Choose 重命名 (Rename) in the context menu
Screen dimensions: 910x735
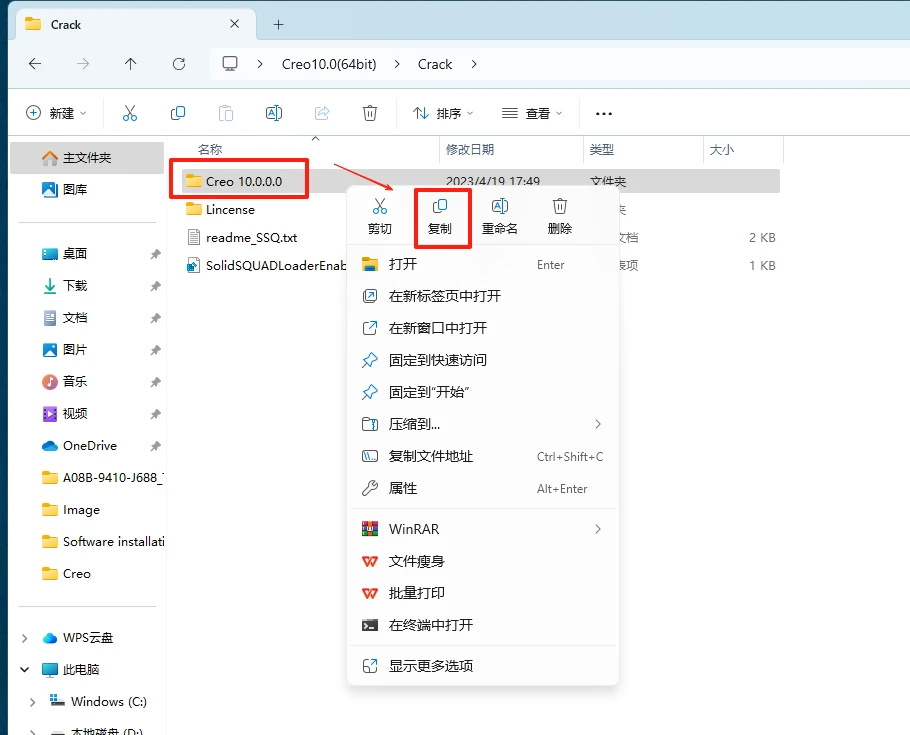pos(500,216)
